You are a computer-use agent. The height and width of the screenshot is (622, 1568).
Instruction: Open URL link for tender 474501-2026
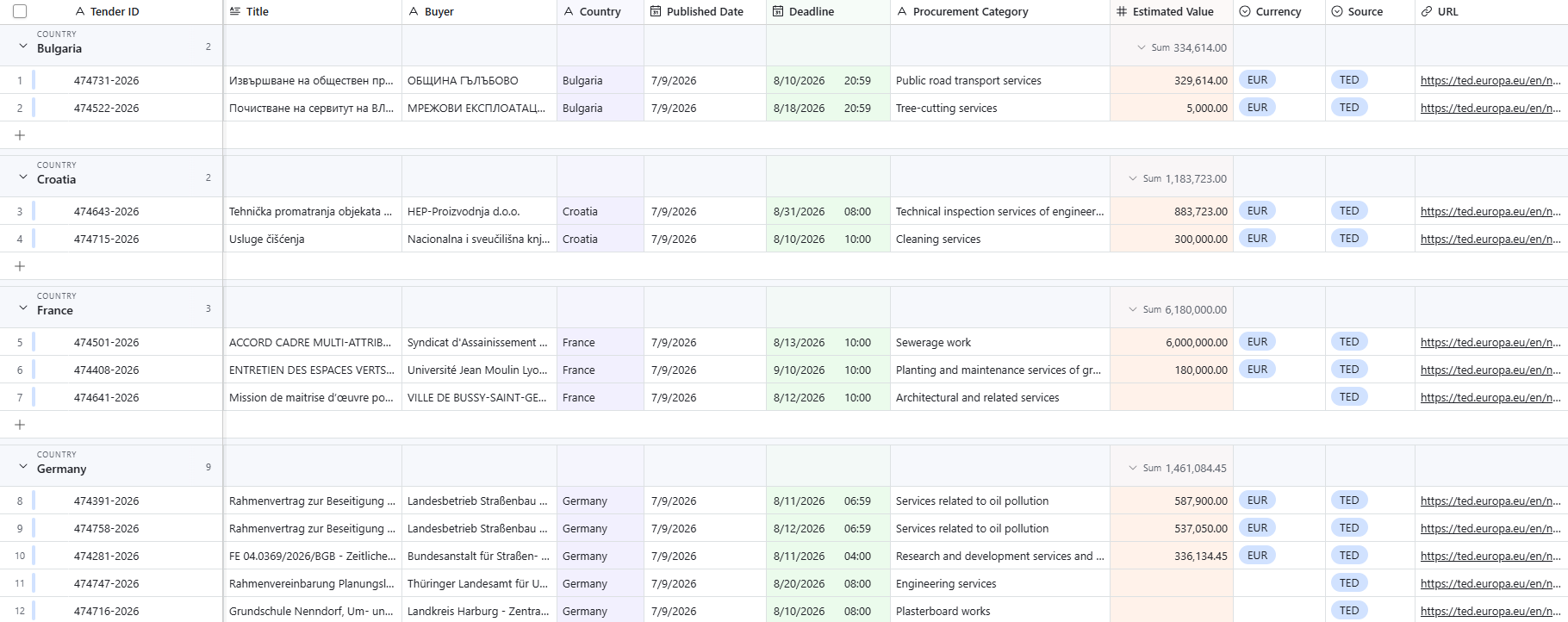coord(1490,343)
